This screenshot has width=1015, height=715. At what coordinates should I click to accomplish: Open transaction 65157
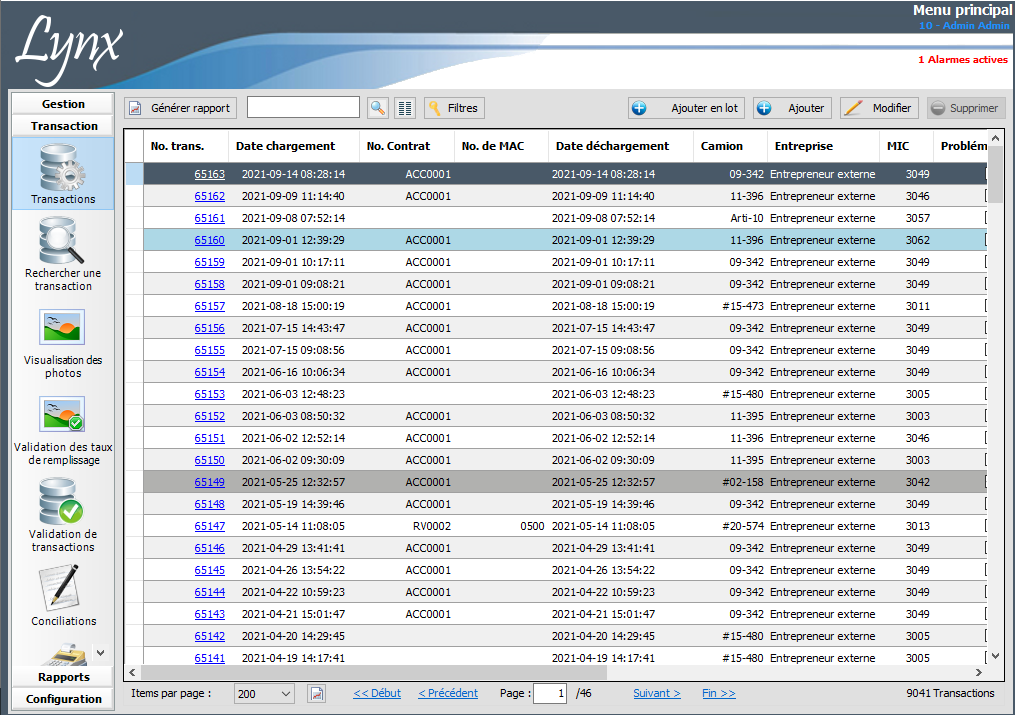pos(210,306)
